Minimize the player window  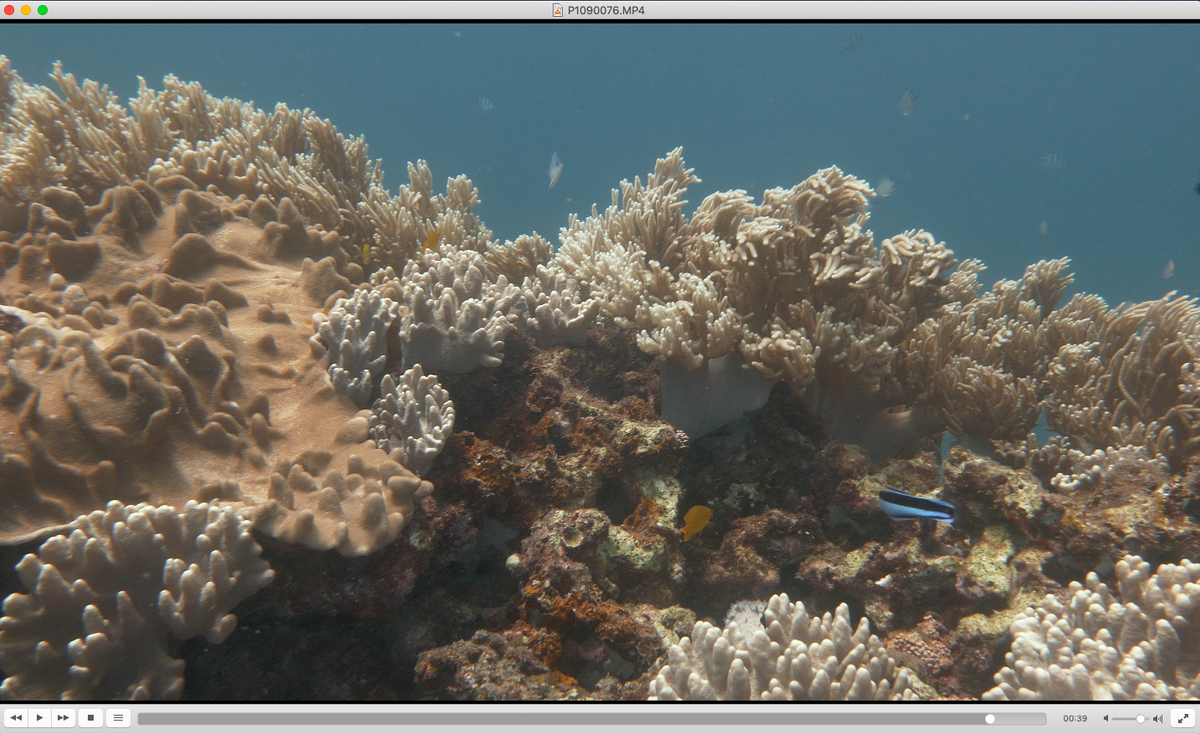pos(26,10)
